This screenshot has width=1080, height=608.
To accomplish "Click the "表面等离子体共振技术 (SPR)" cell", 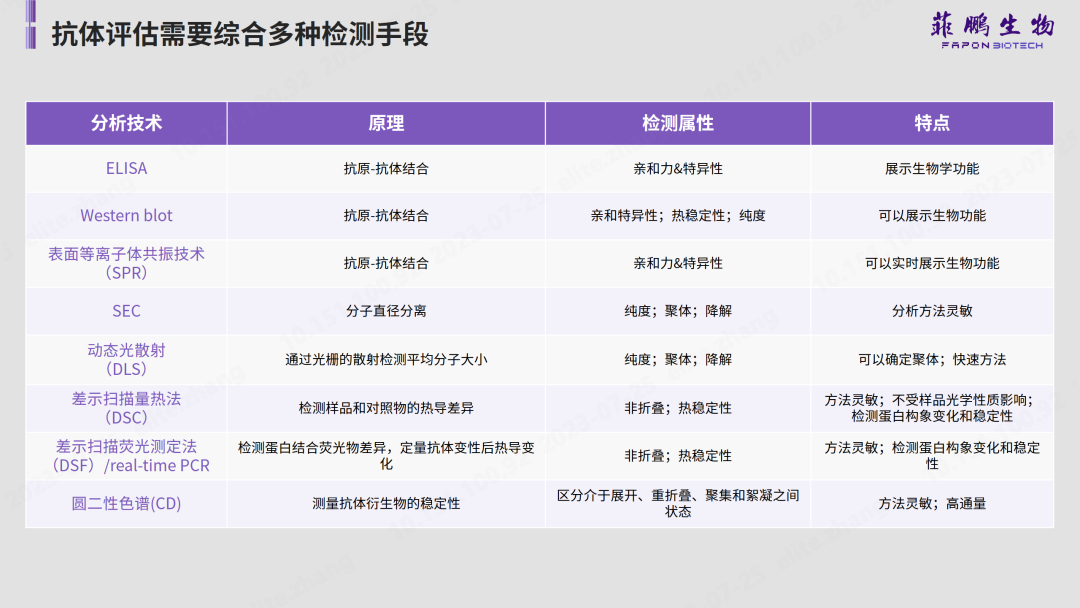I will [x=126, y=263].
